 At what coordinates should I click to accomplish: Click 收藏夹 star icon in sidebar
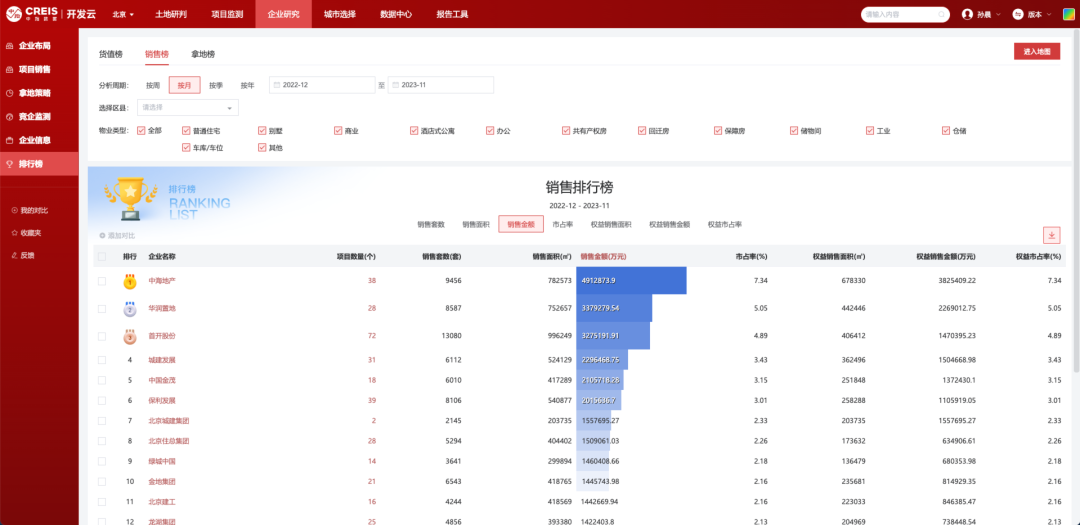pyautogui.click(x=14, y=233)
